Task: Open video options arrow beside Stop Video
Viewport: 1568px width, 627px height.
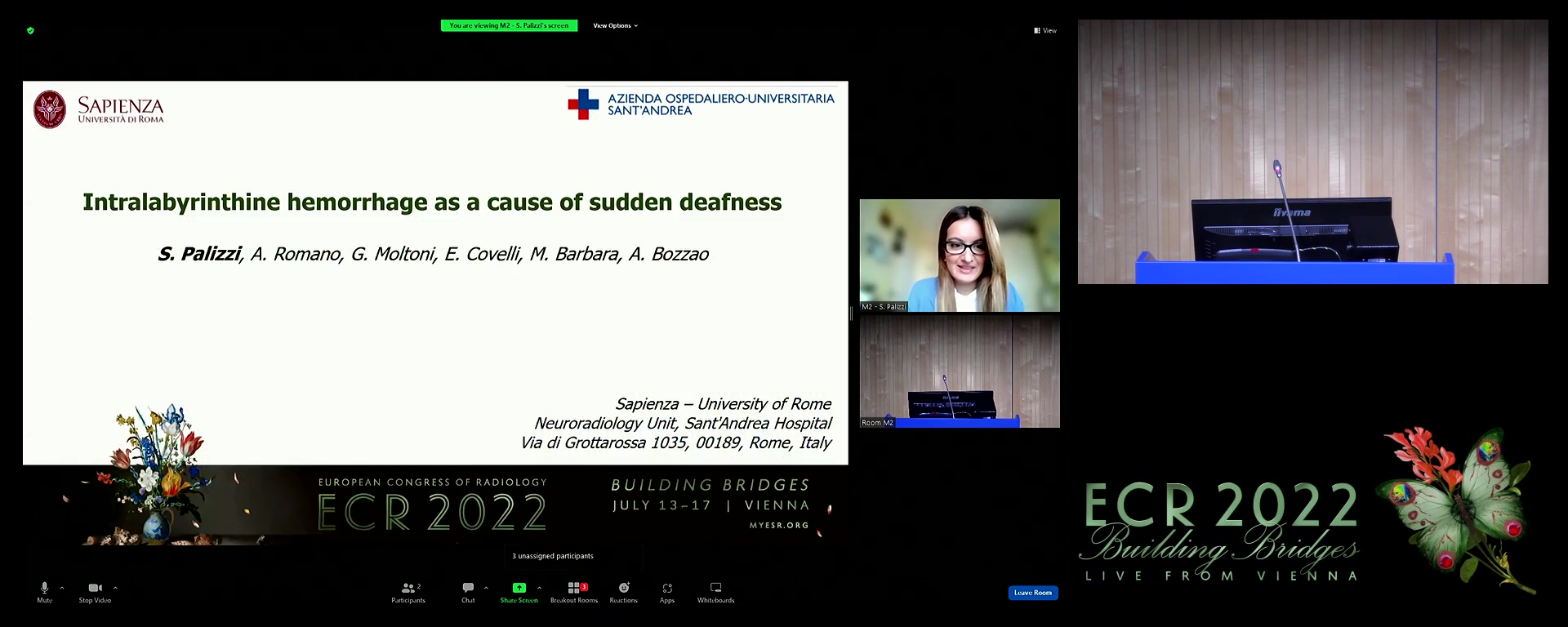Action: pos(115,588)
